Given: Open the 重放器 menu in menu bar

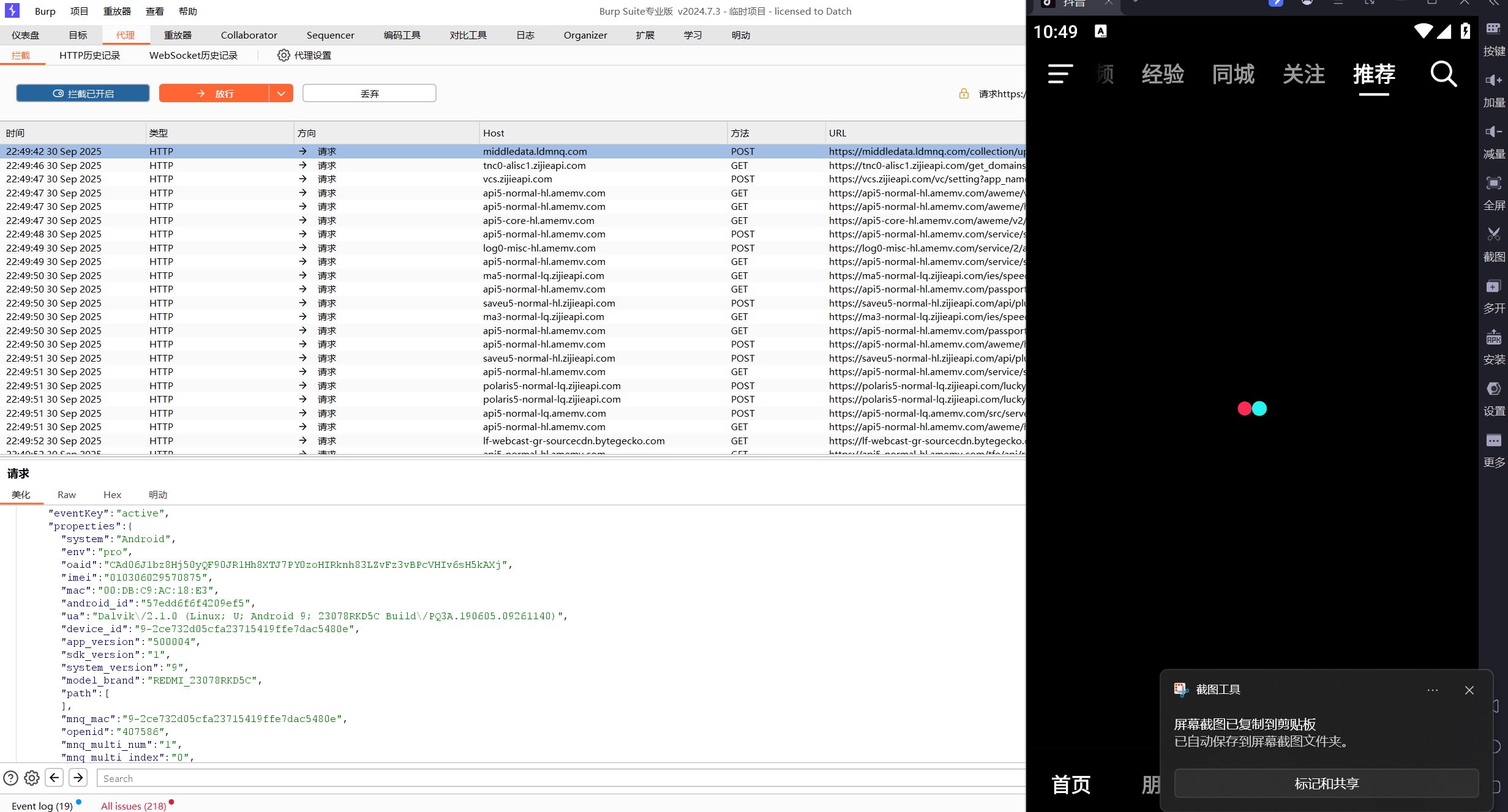Looking at the screenshot, I should coord(117,11).
